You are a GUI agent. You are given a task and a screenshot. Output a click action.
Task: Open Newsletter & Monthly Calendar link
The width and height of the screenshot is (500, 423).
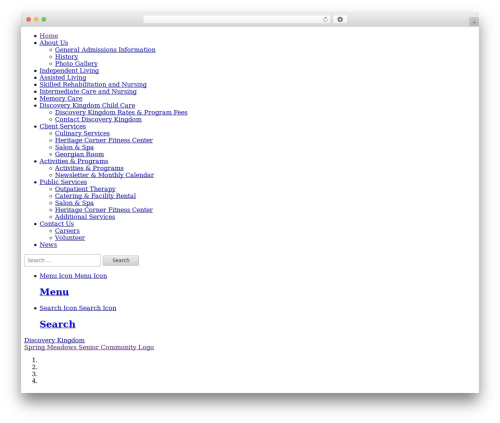point(104,175)
